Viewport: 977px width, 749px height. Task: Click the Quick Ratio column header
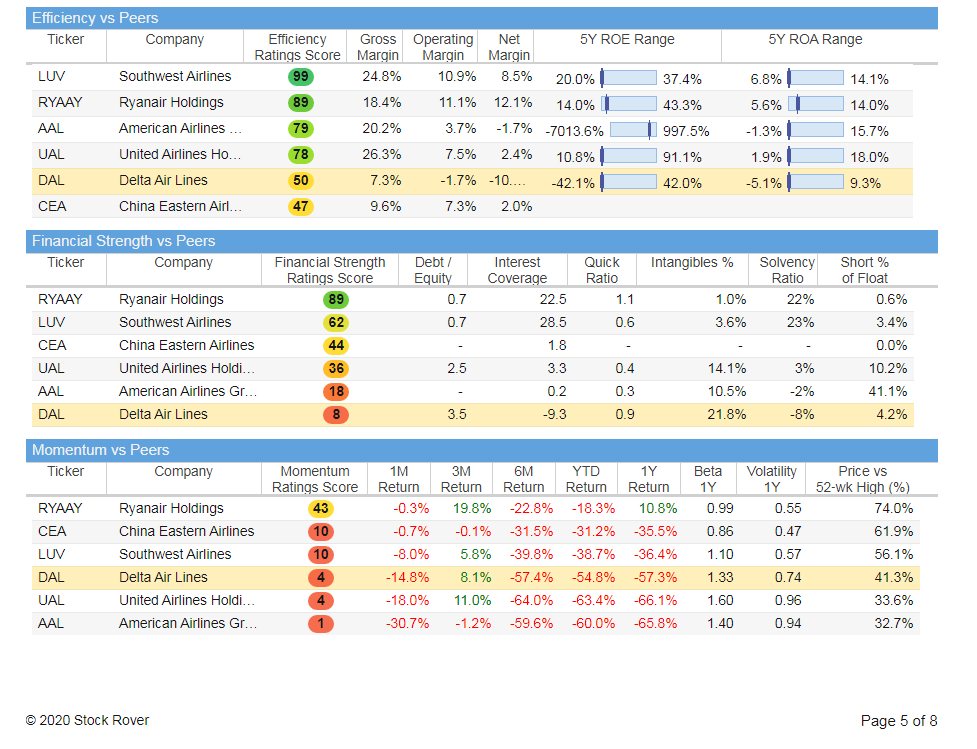pyautogui.click(x=602, y=270)
